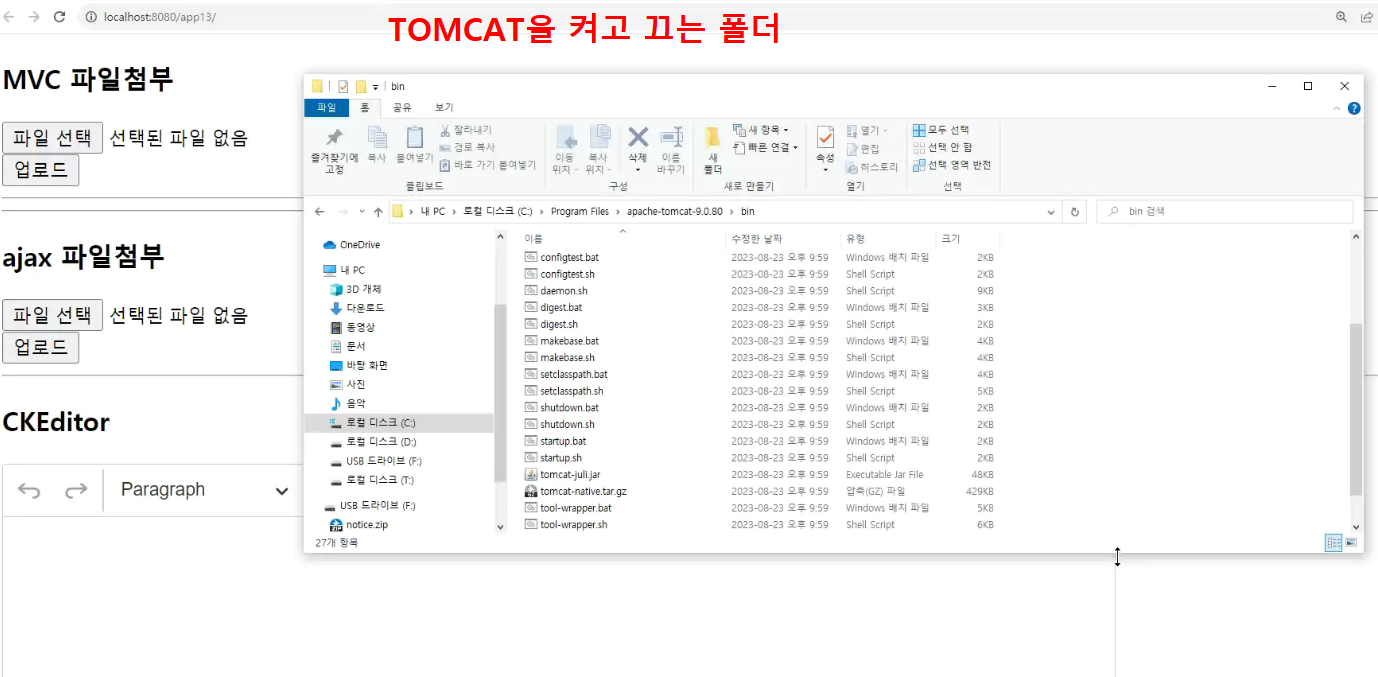This screenshot has height=677, width=1378.
Task: Open the browser zoom magnifier icon
Action: (x=1342, y=17)
